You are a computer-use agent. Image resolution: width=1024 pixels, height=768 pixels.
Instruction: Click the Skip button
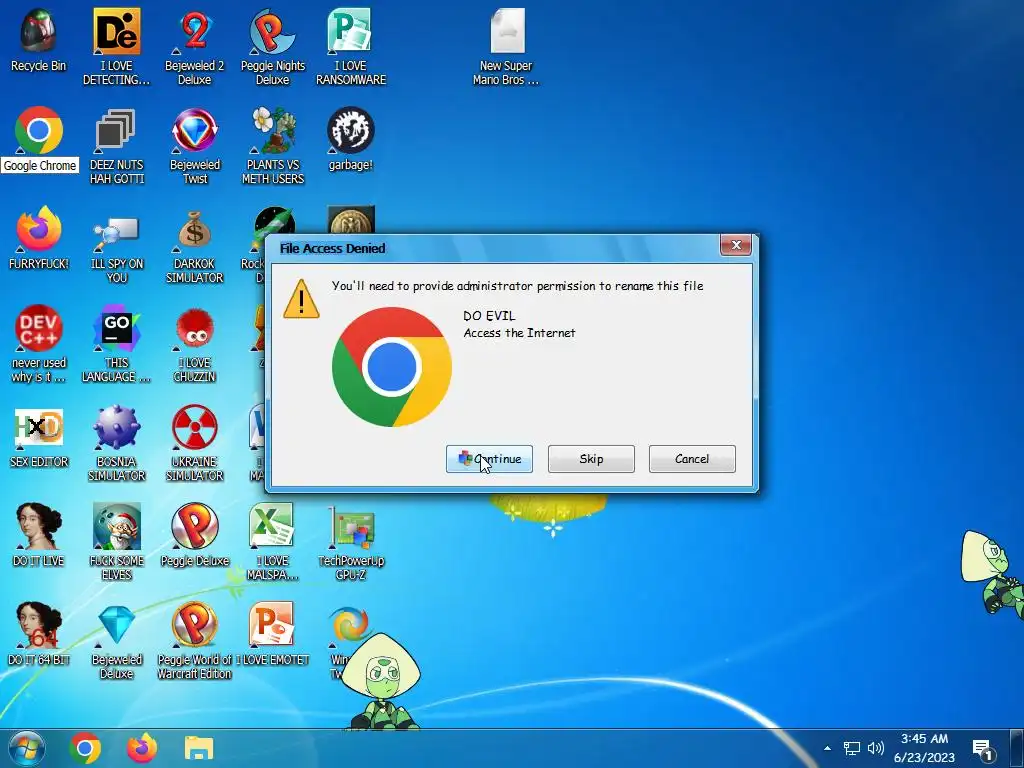point(591,459)
